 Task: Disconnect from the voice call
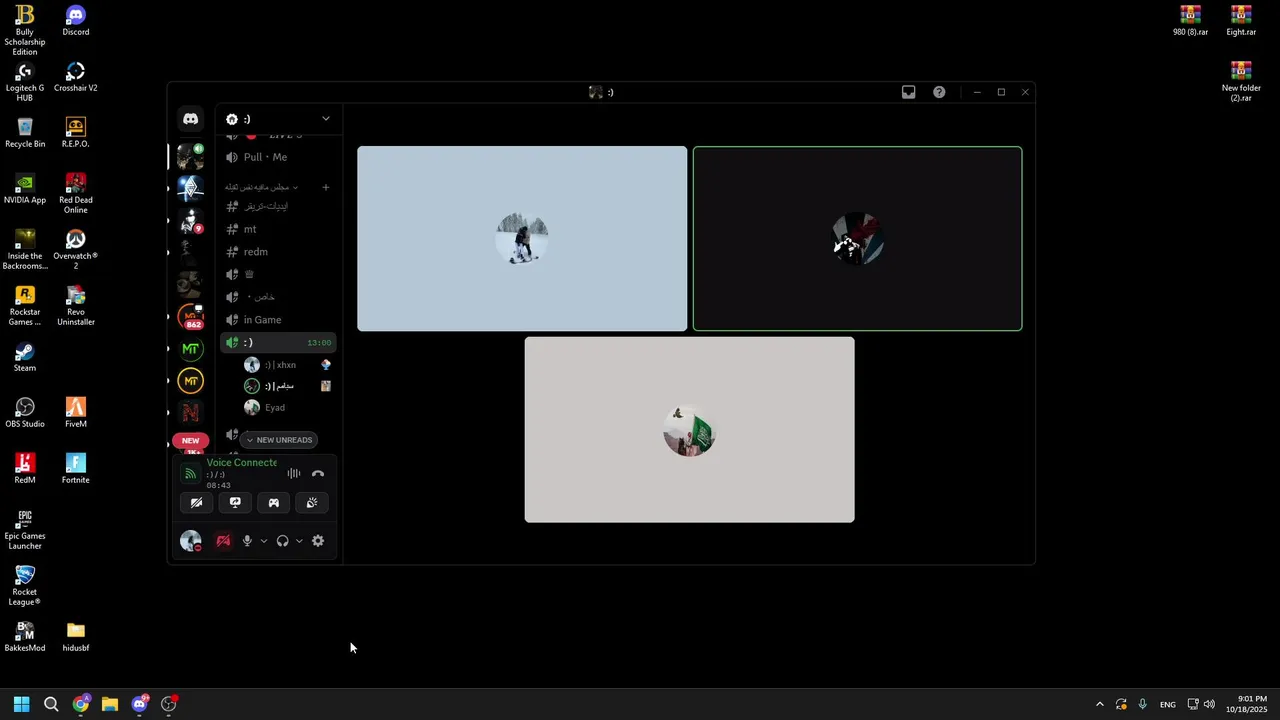318,474
